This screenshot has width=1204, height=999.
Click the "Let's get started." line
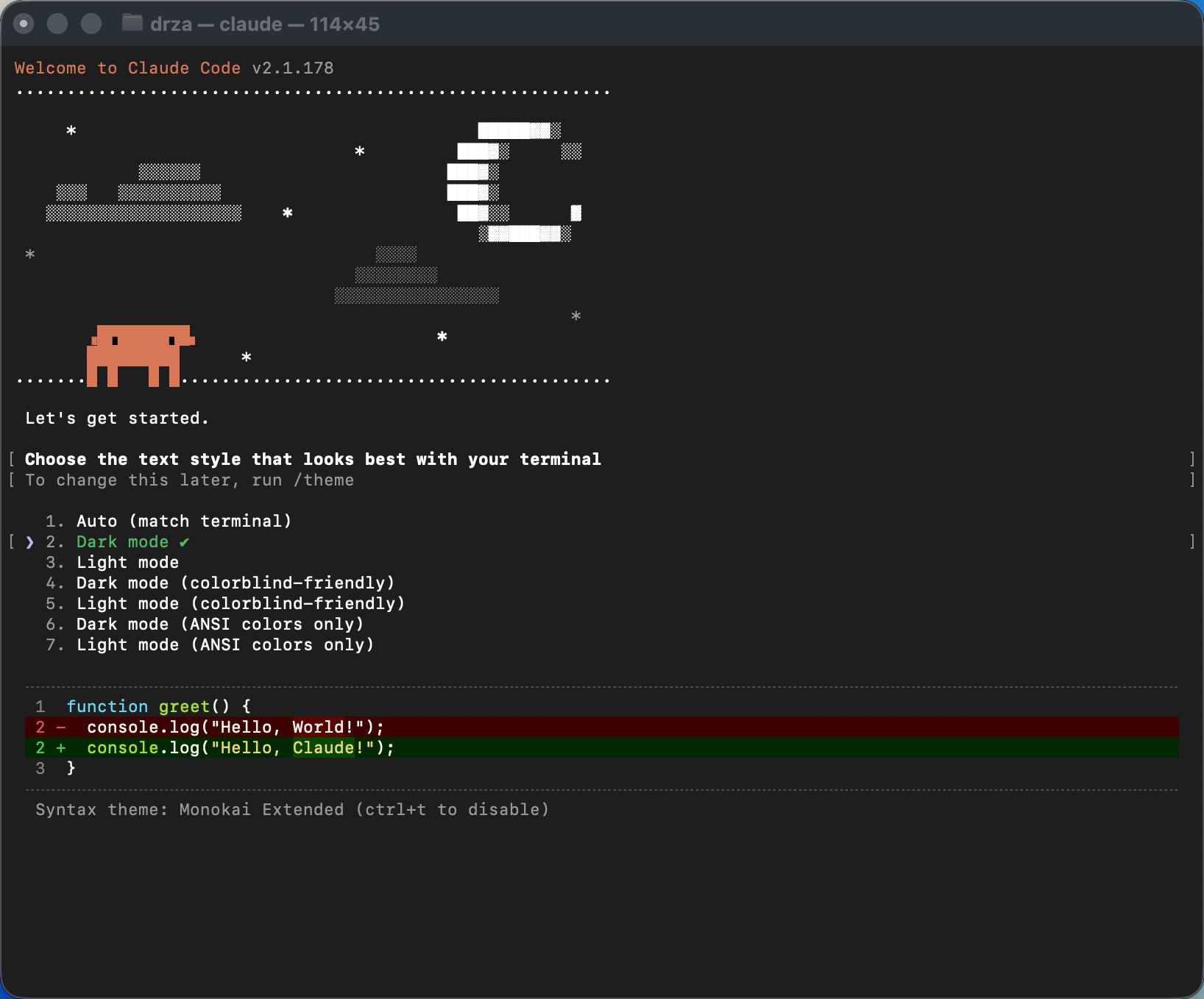[x=117, y=419]
